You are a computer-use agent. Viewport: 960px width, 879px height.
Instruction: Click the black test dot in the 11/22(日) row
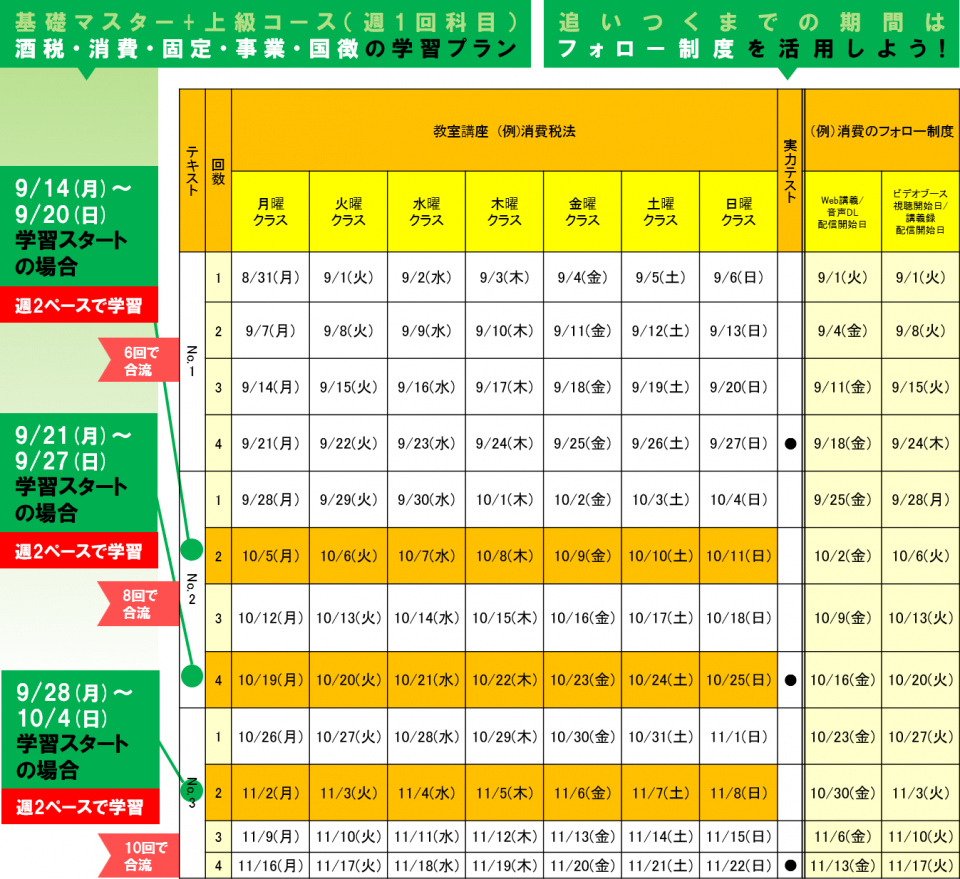[790, 865]
